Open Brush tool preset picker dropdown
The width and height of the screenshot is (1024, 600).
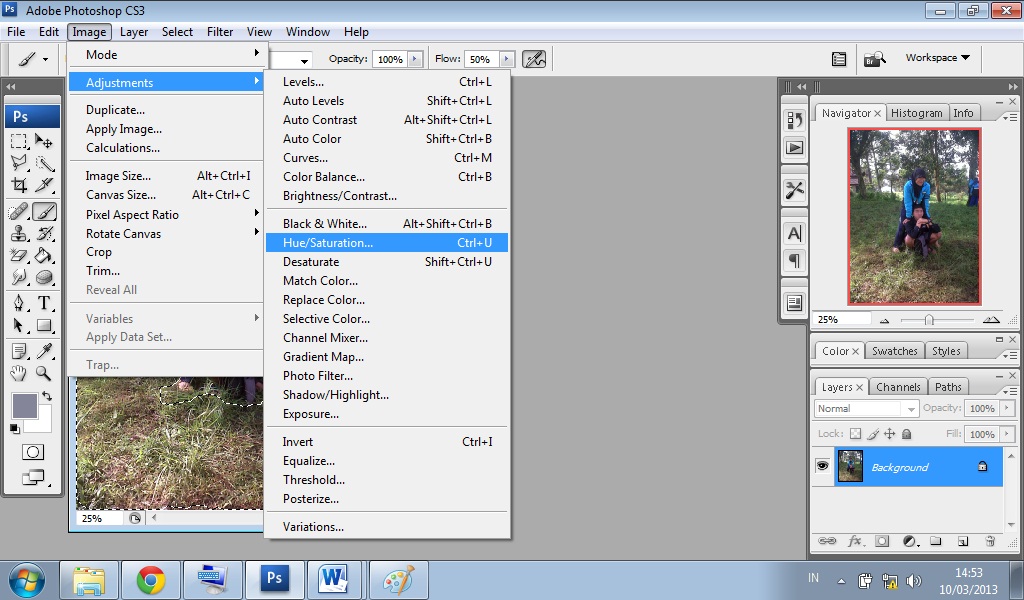click(x=45, y=59)
